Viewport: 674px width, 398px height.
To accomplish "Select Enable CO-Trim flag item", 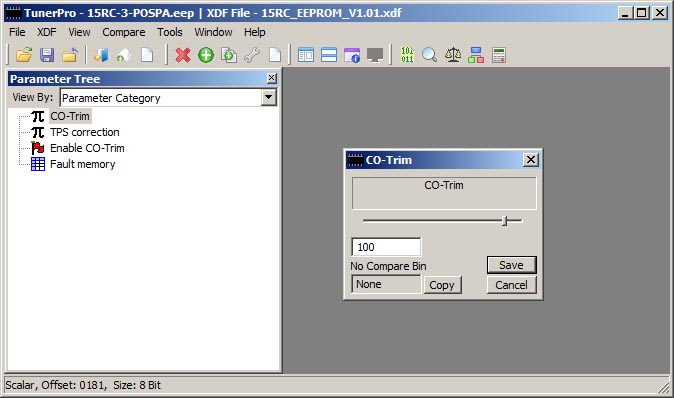I will point(87,148).
